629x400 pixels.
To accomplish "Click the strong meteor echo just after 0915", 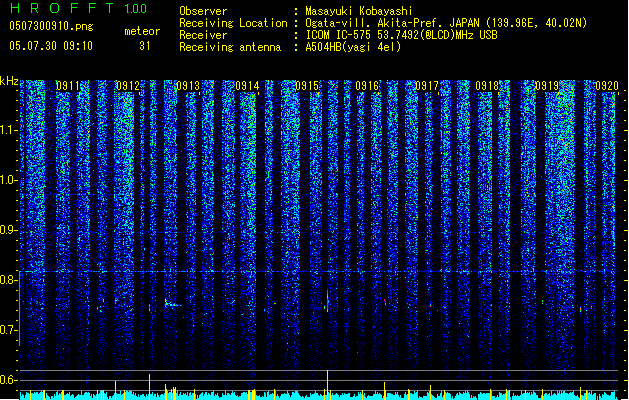I will click(x=327, y=302).
